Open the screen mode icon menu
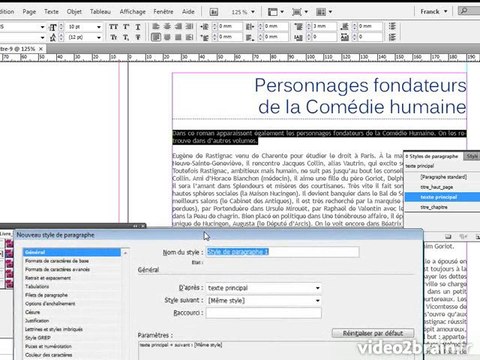The height and width of the screenshot is (360, 480). [x=300, y=12]
